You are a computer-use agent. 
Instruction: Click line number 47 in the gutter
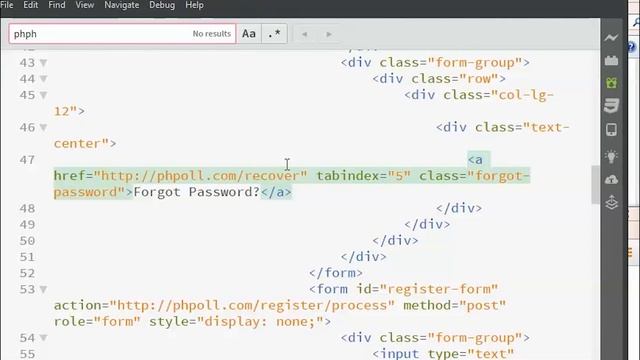tap(27, 160)
